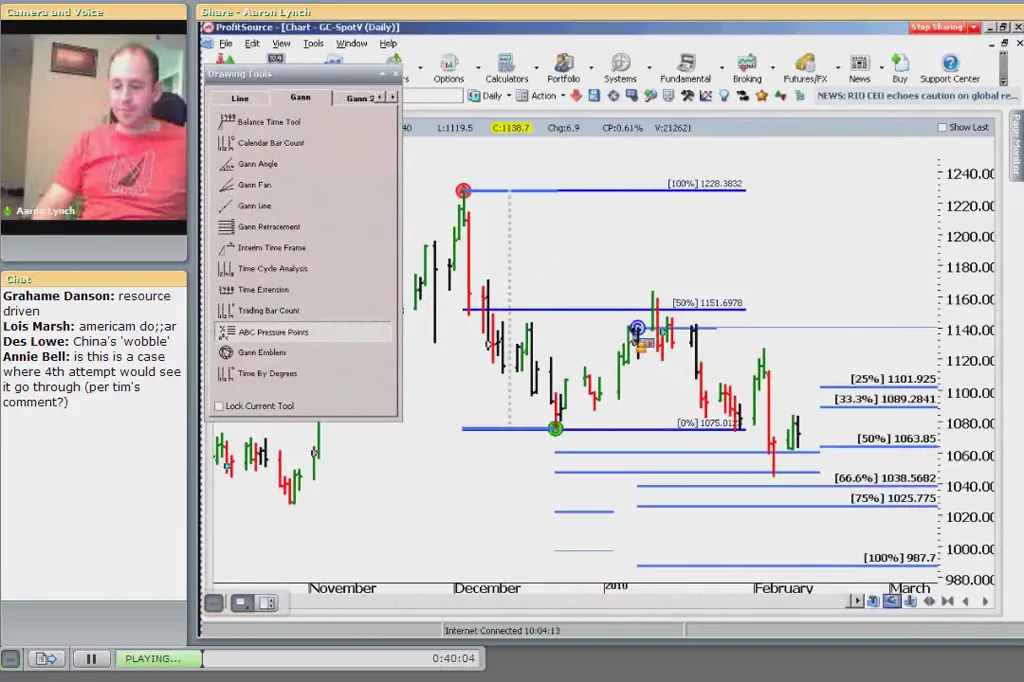This screenshot has width=1024, height=682.
Task: Open the File menu
Action: 225,44
